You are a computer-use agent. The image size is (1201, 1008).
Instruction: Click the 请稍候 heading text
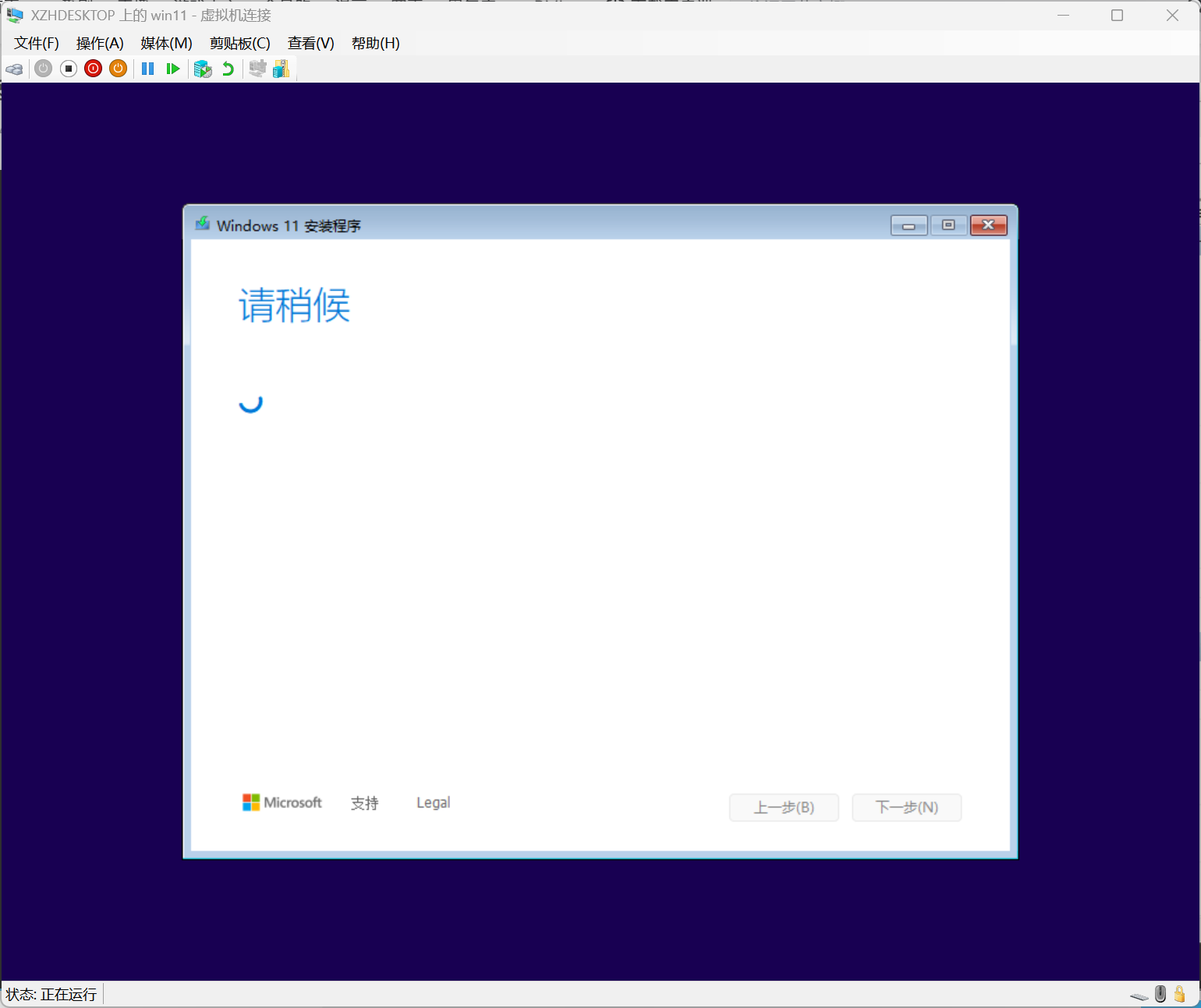(294, 306)
